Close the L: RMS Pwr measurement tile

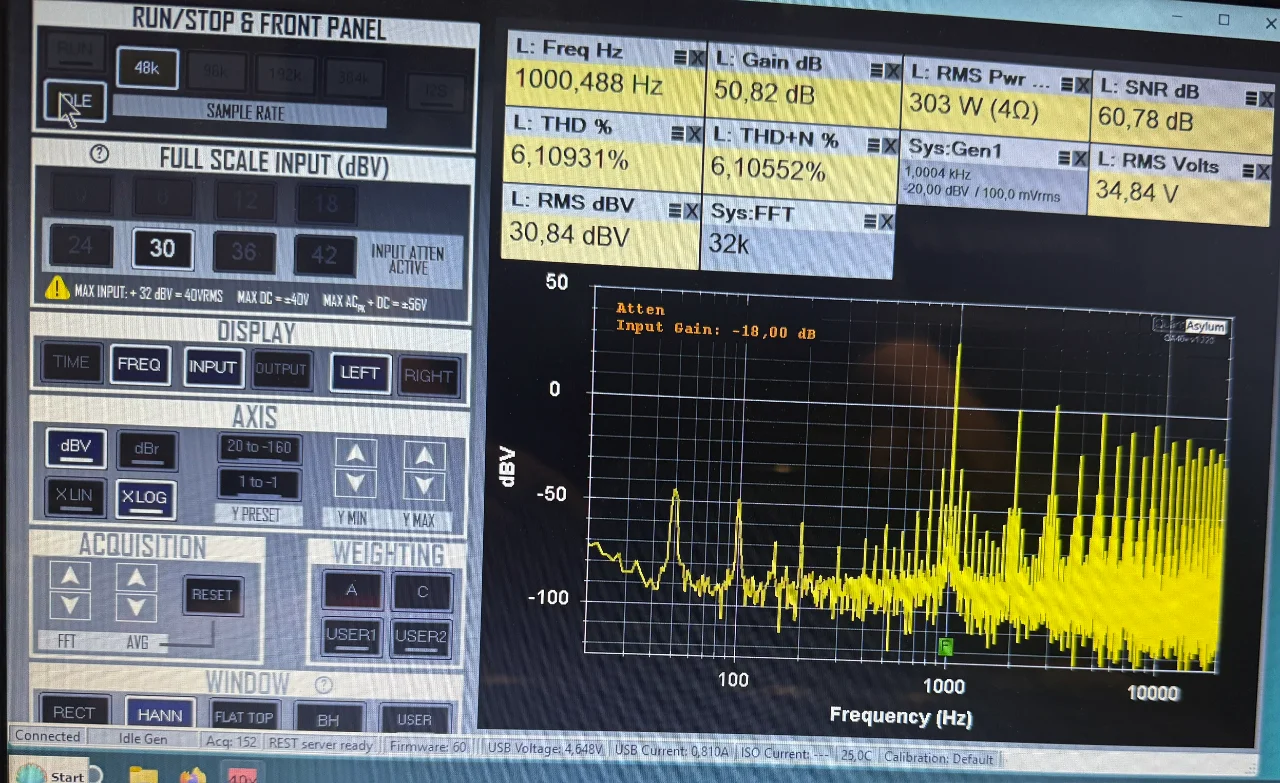pos(1081,84)
